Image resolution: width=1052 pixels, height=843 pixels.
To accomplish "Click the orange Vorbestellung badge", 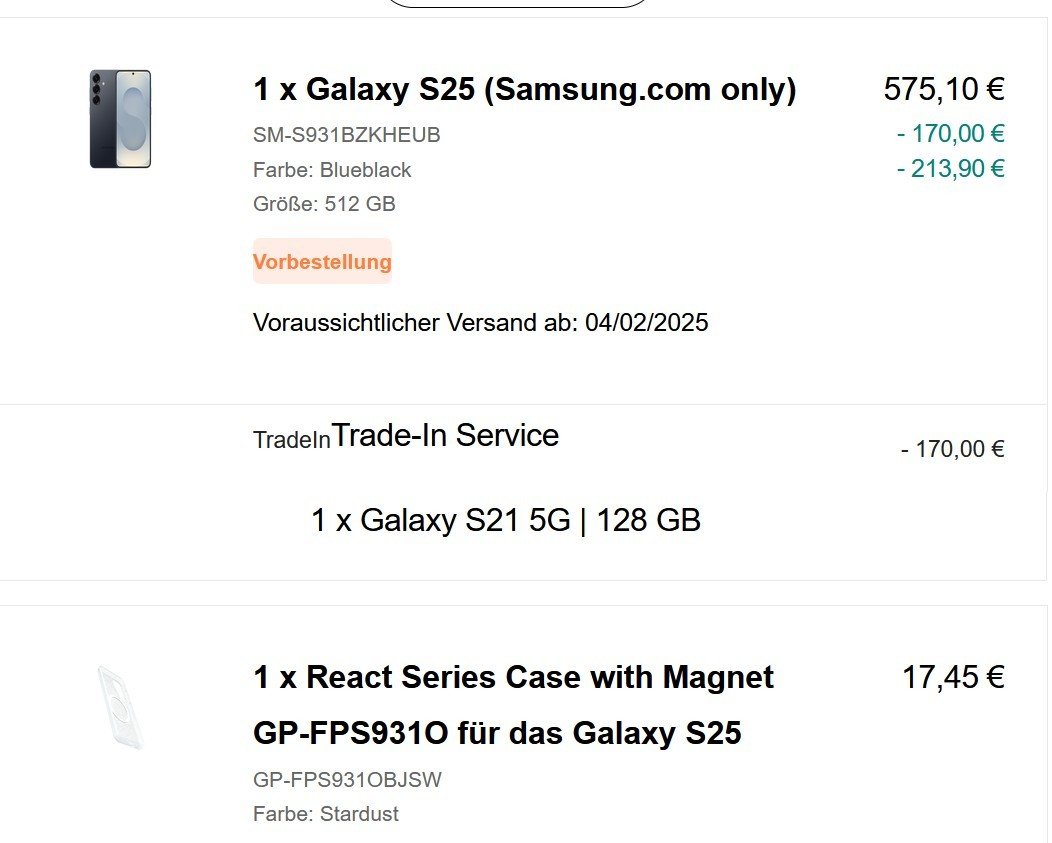I will (322, 262).
